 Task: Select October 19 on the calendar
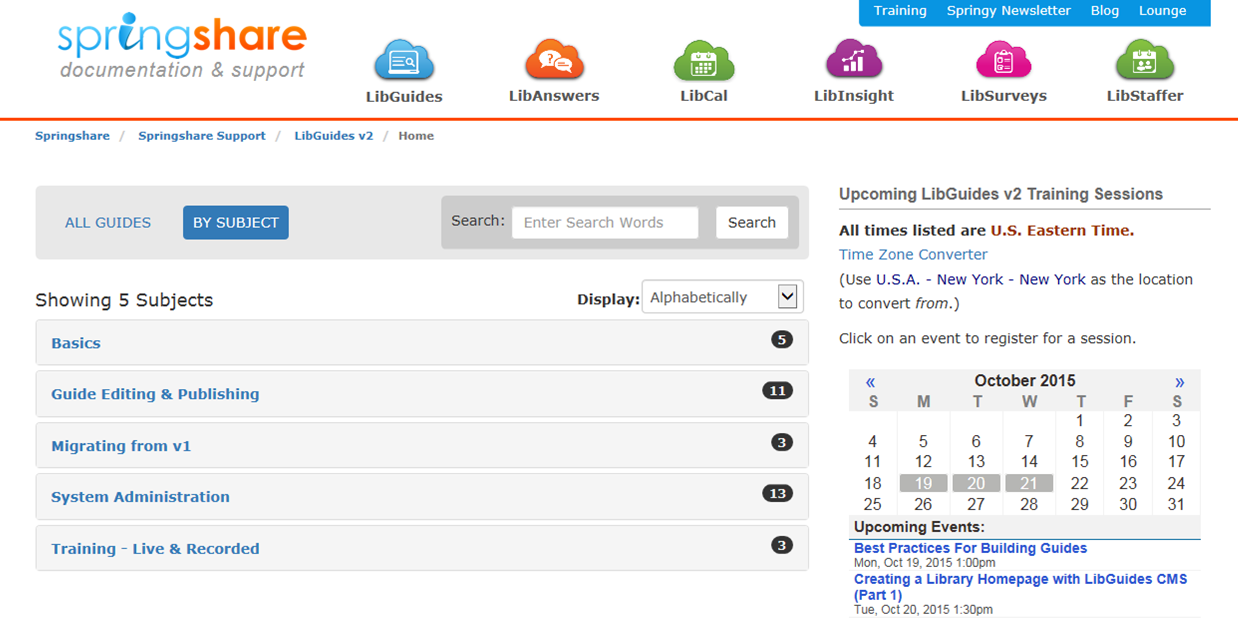tap(923, 483)
